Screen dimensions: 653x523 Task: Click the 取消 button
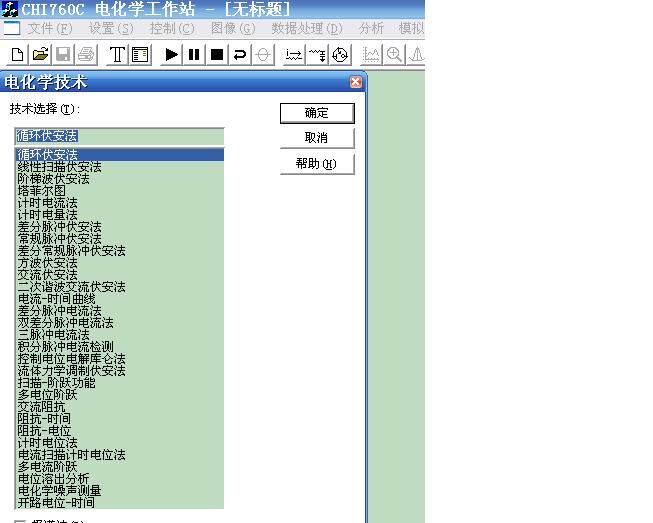(x=317, y=138)
